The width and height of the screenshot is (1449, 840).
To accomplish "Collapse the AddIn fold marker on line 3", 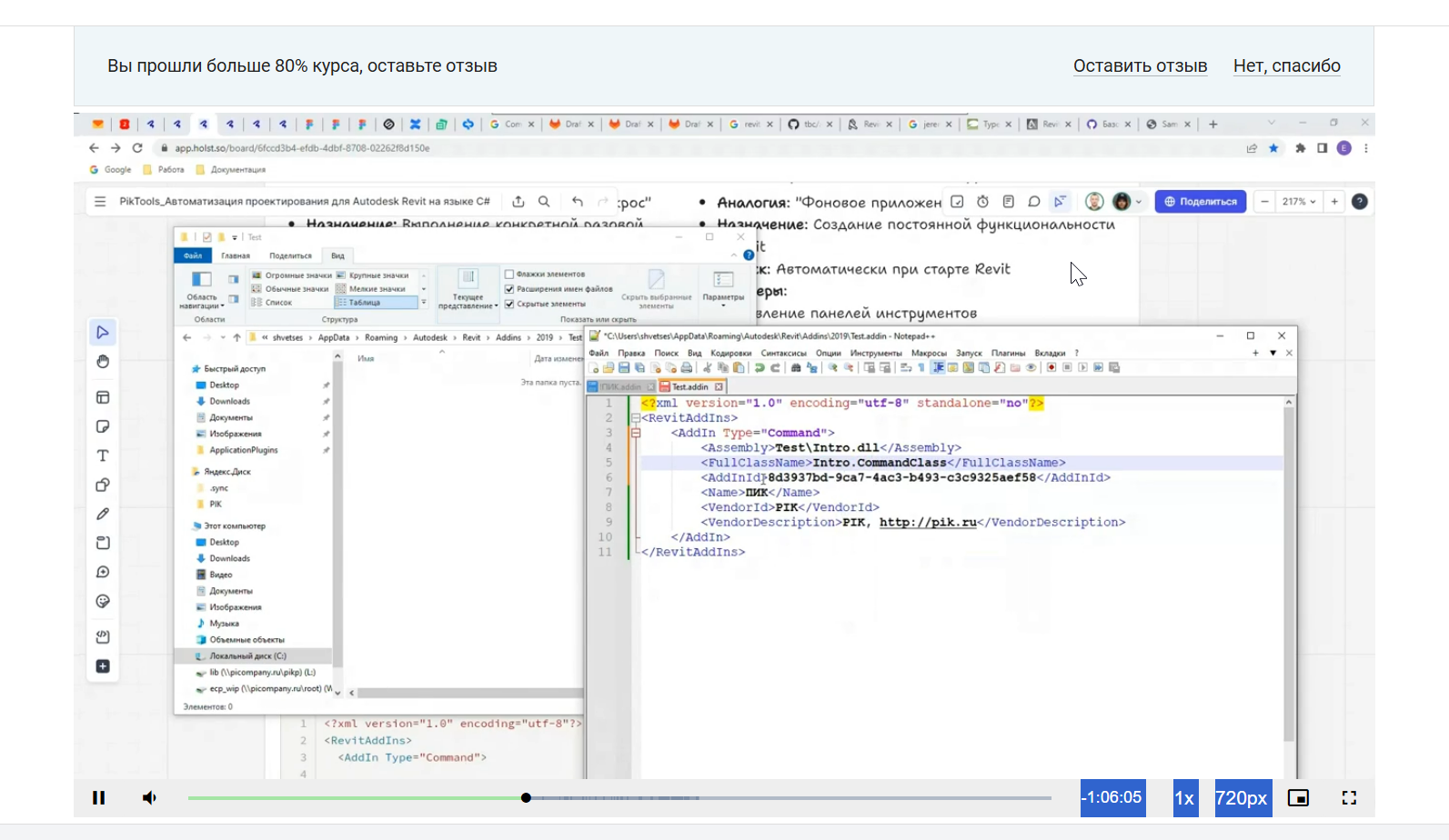I will [x=636, y=434].
